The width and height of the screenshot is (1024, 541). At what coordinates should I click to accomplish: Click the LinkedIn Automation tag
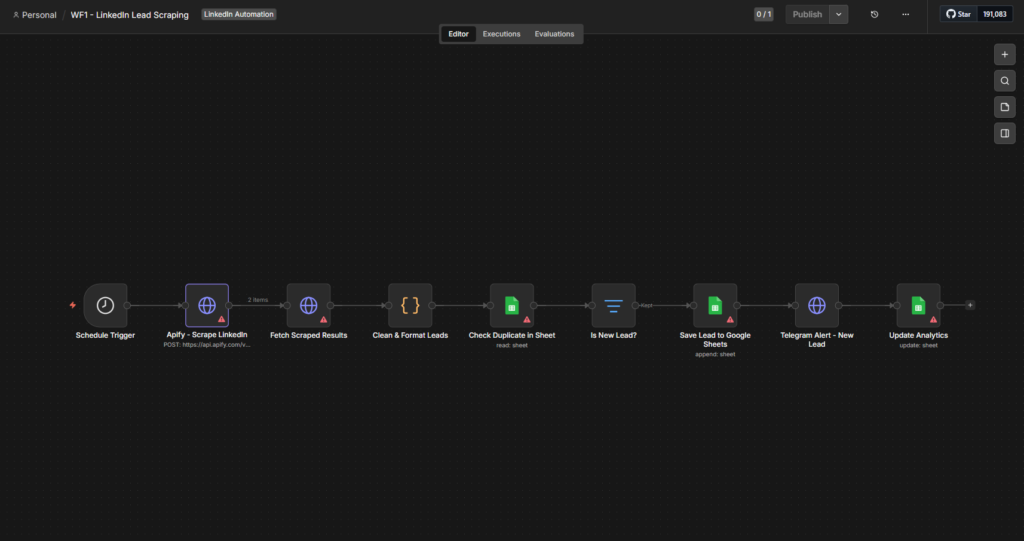239,14
